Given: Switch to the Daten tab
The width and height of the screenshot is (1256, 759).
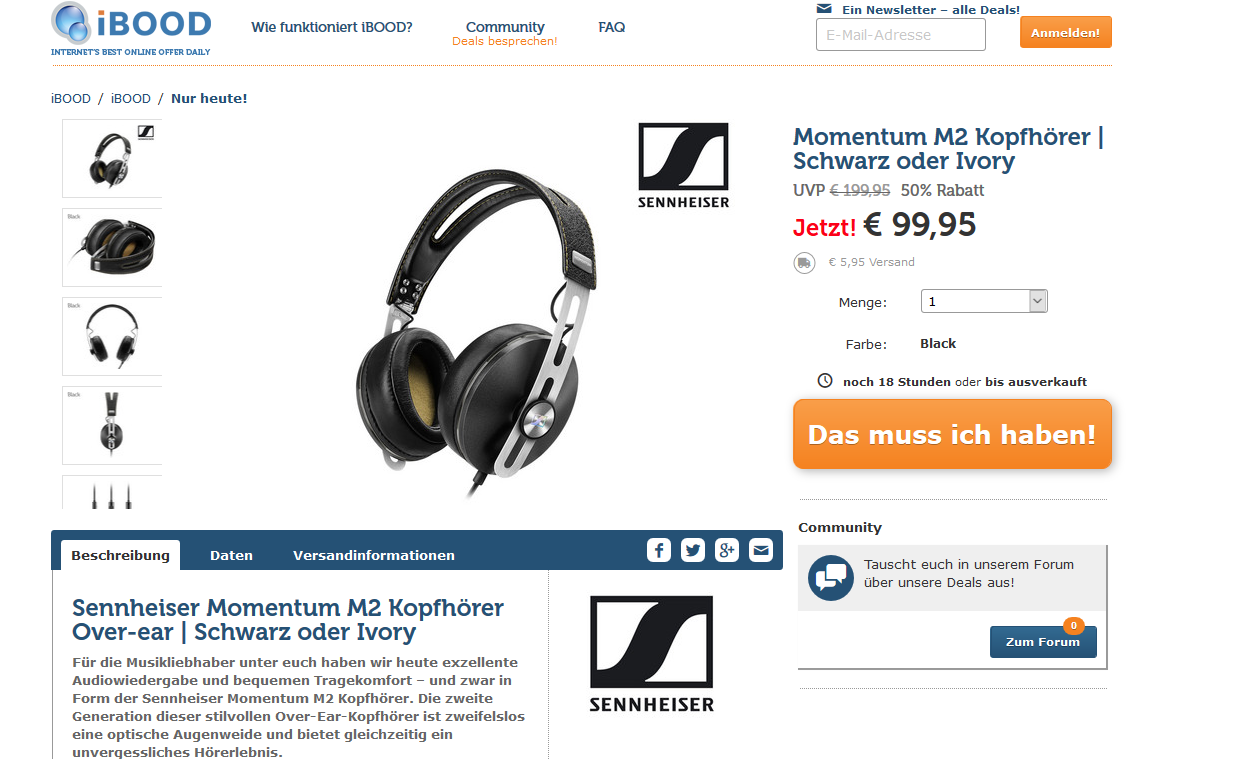Looking at the screenshot, I should coord(231,555).
